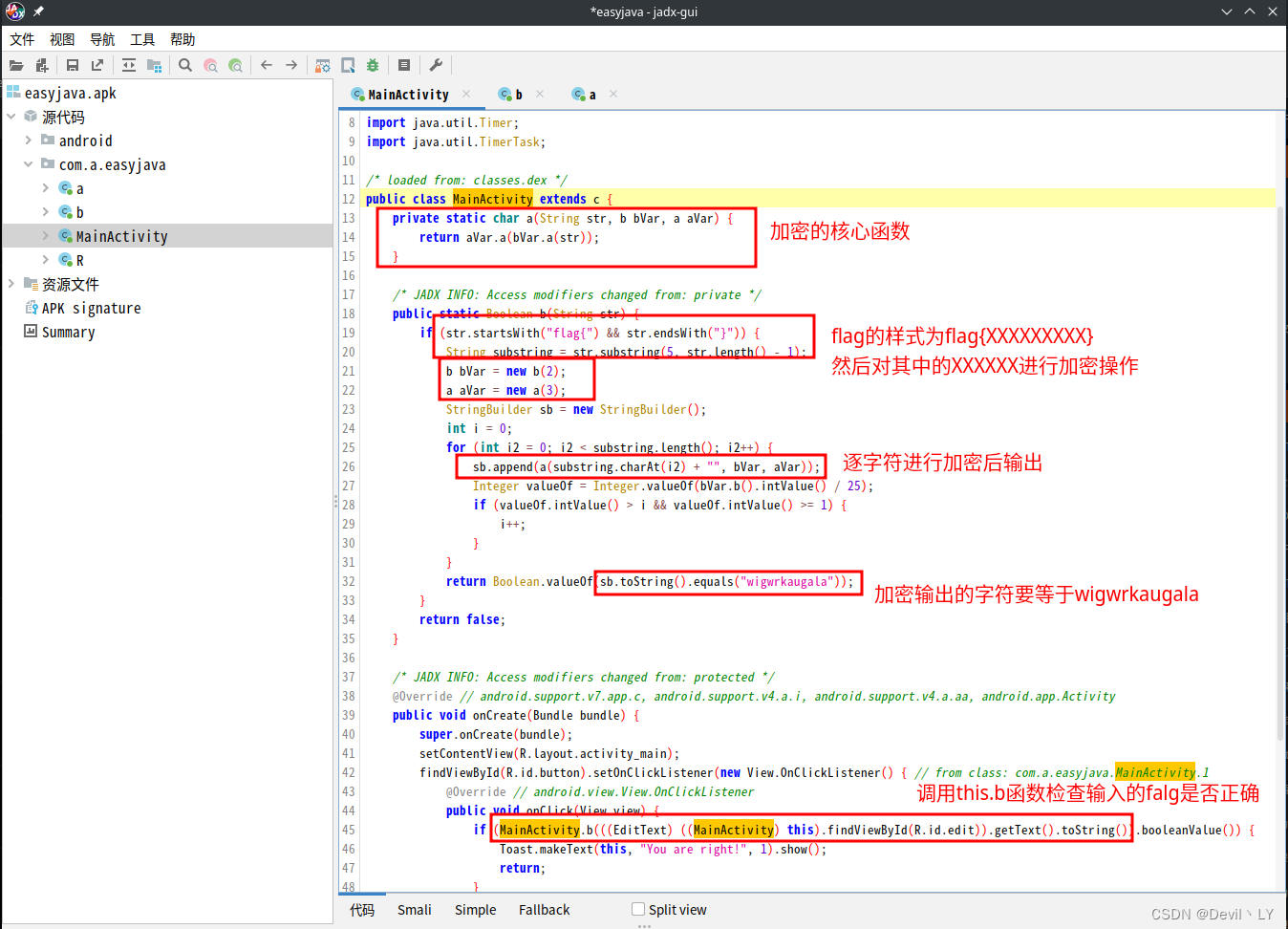This screenshot has width=1288, height=929.
Task: Expand the android package node
Action: tap(29, 140)
